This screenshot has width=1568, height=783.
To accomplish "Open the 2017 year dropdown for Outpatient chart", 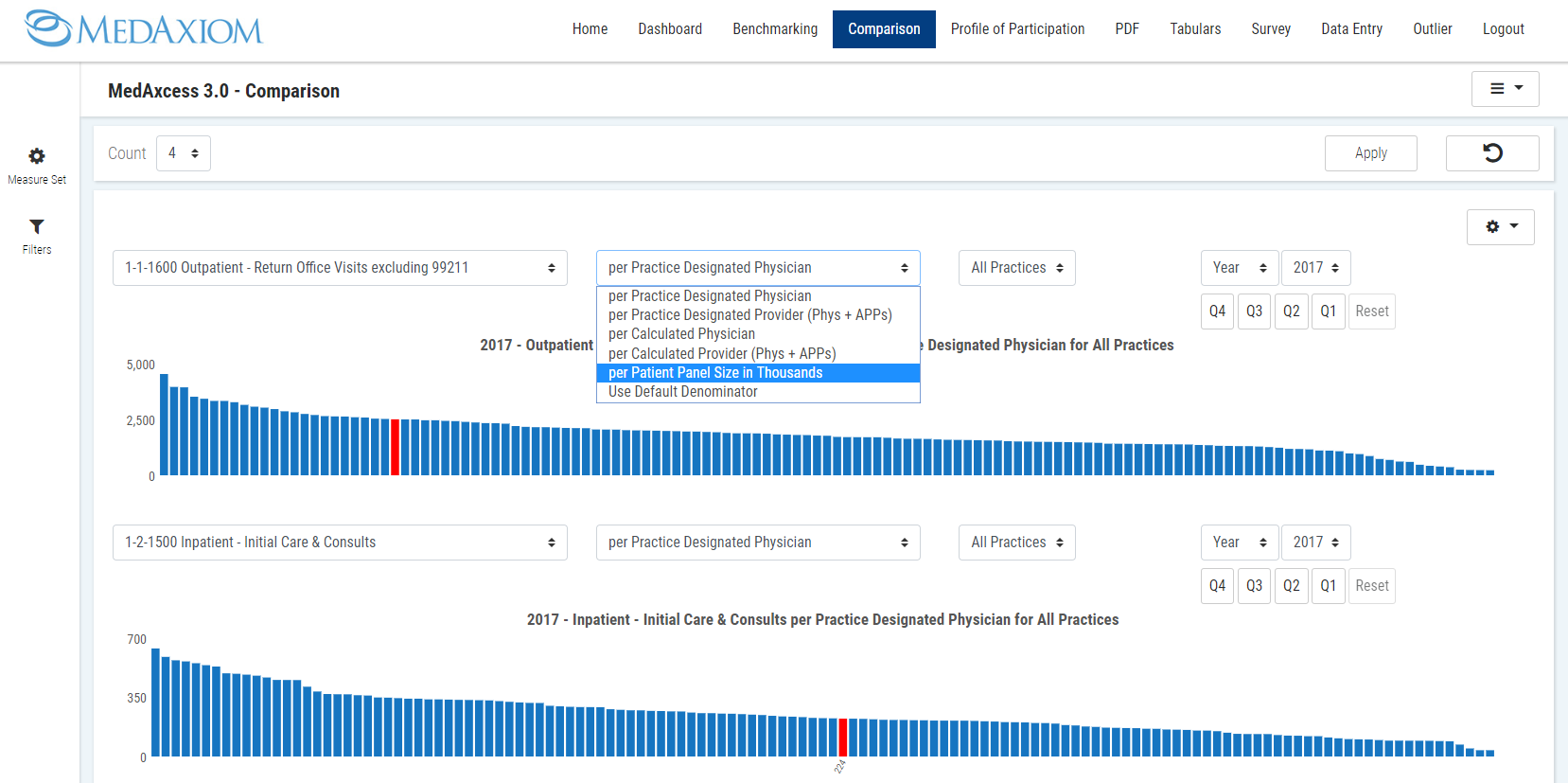I will (1315, 268).
